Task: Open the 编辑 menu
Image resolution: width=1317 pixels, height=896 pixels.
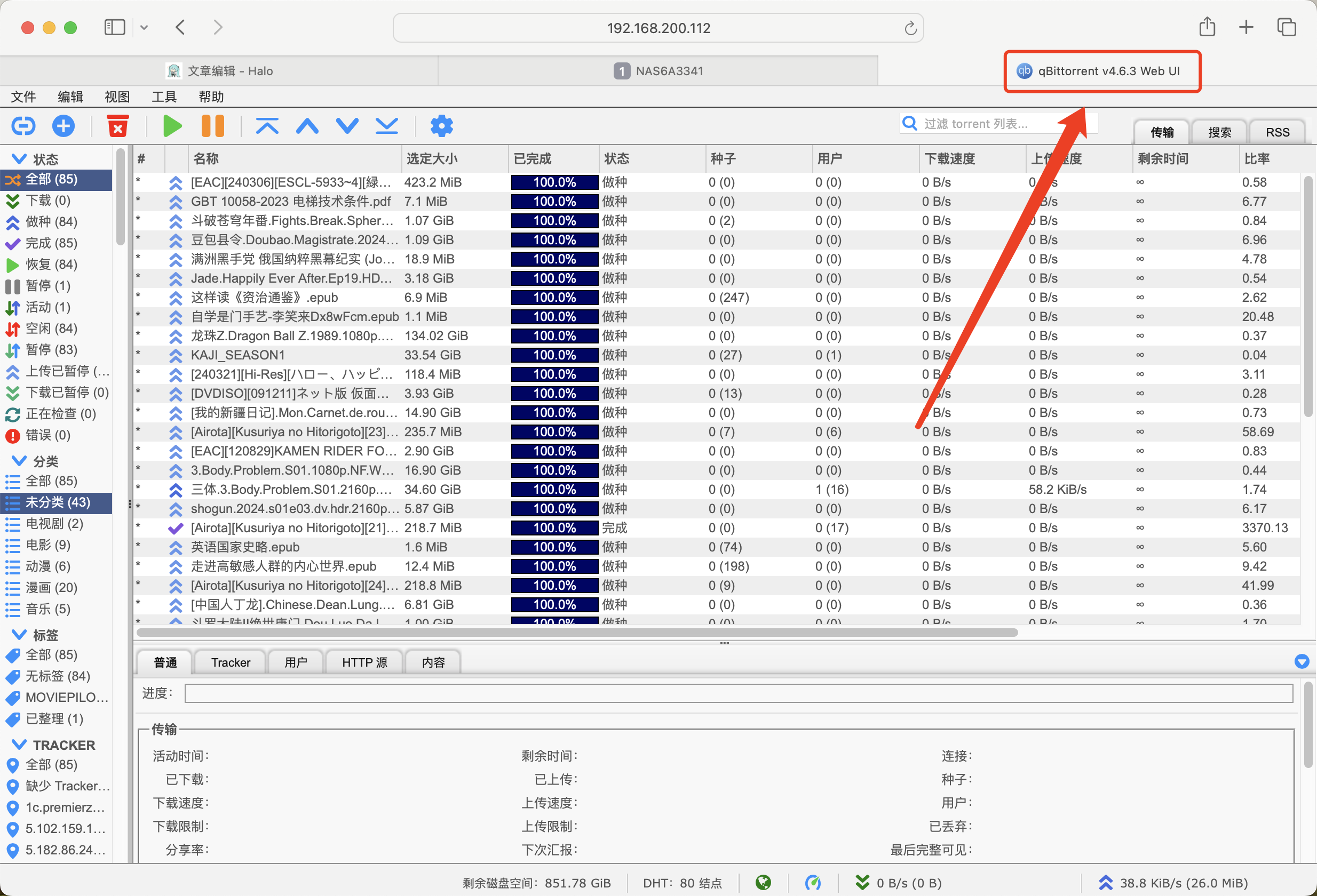Action: (70, 97)
